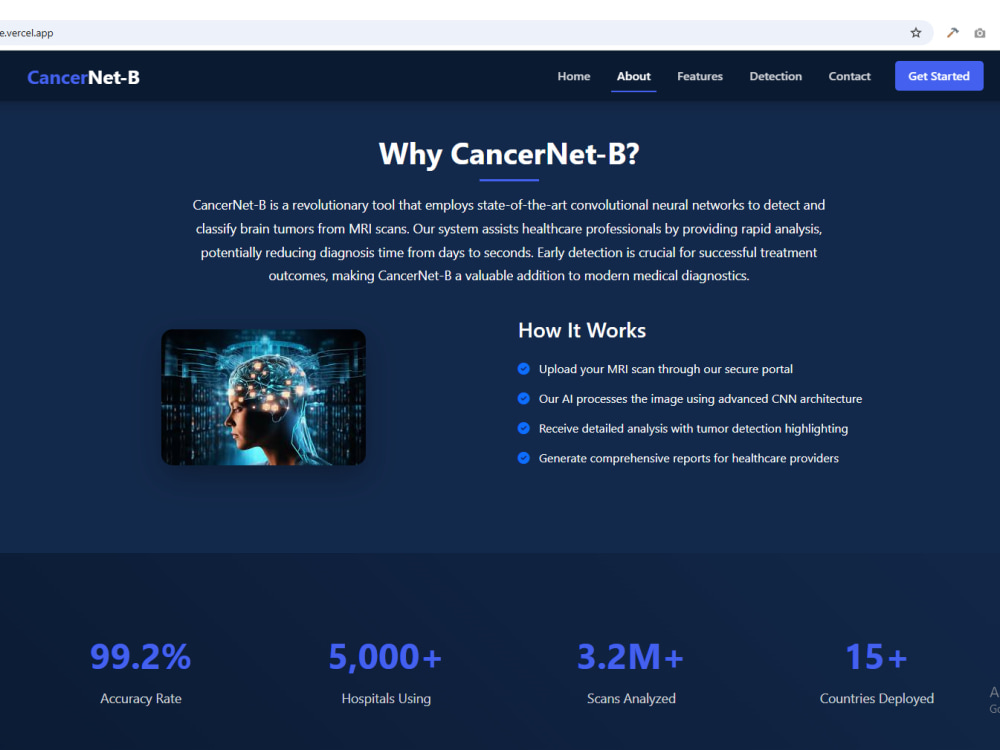Click the Countries Deployed label

(876, 698)
